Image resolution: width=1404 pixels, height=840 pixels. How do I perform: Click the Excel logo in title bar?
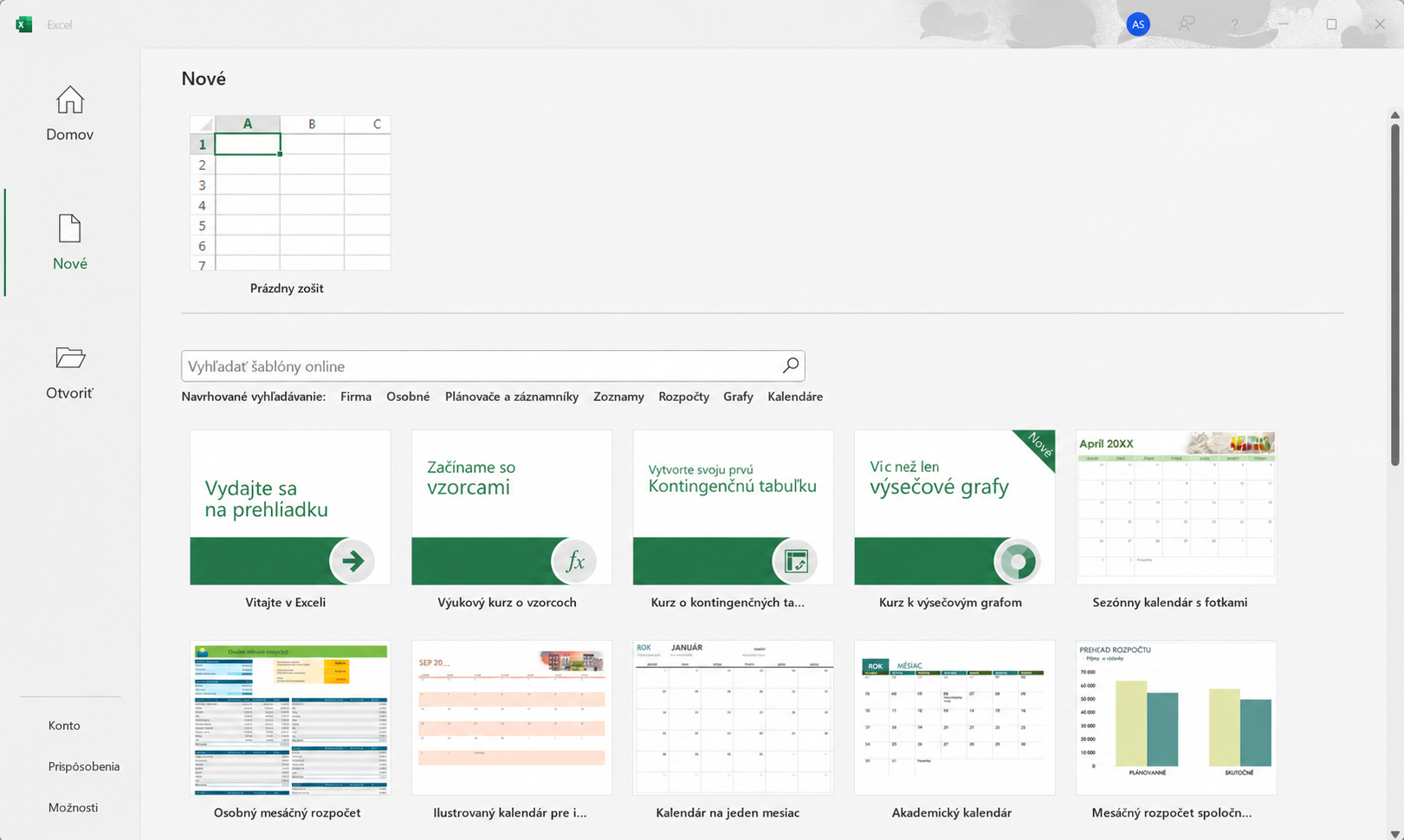(24, 24)
